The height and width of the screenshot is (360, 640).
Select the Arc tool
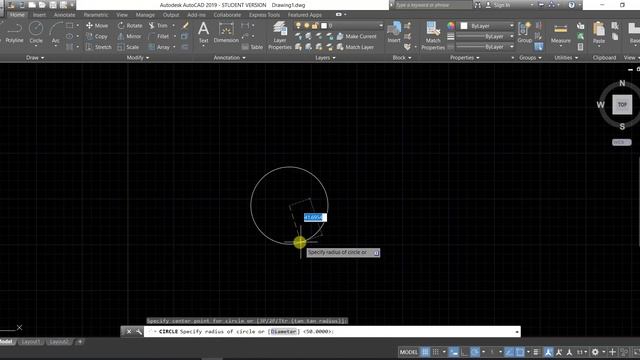coord(56,33)
